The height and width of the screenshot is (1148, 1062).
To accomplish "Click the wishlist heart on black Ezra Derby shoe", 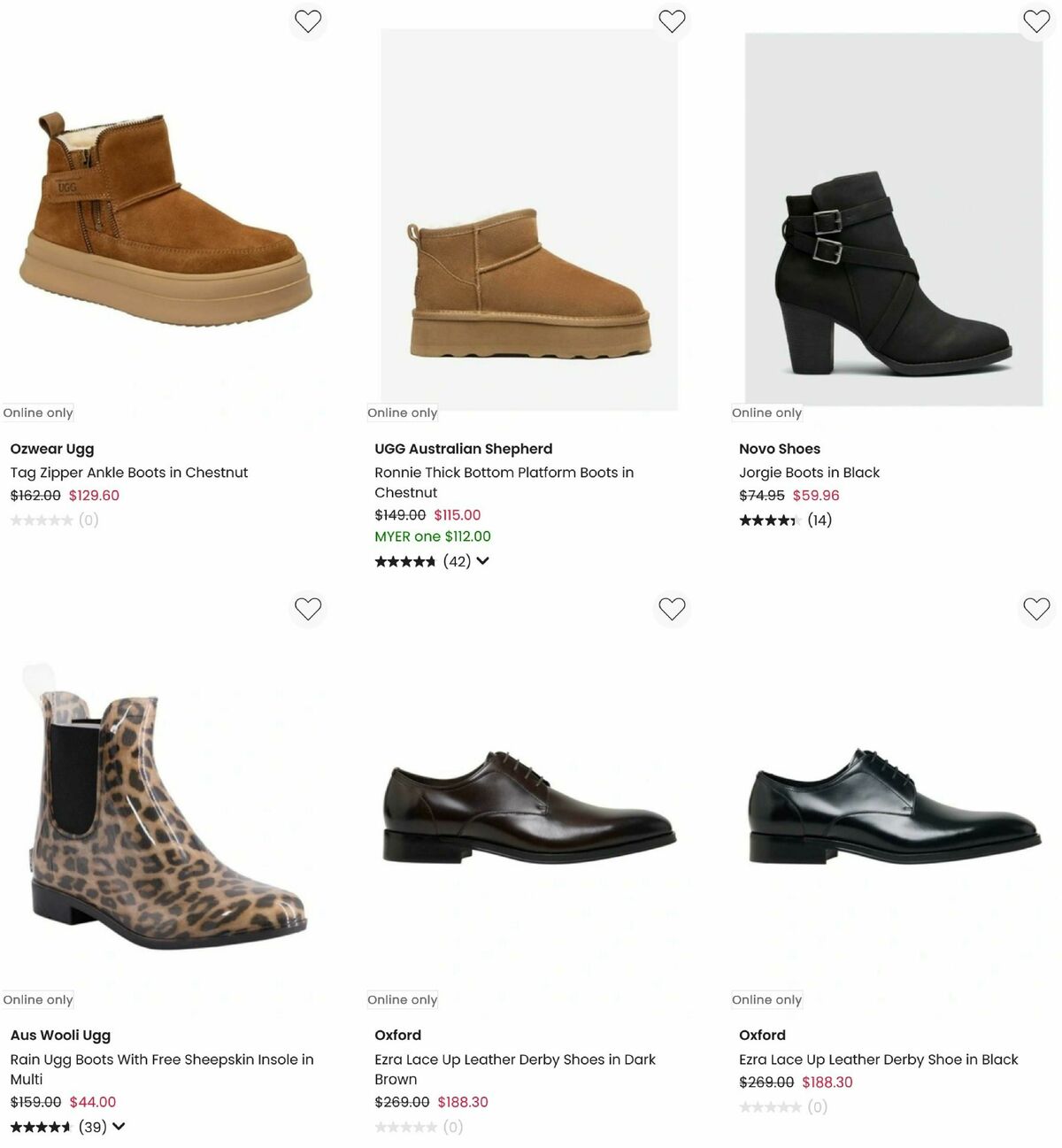I will [1036, 609].
